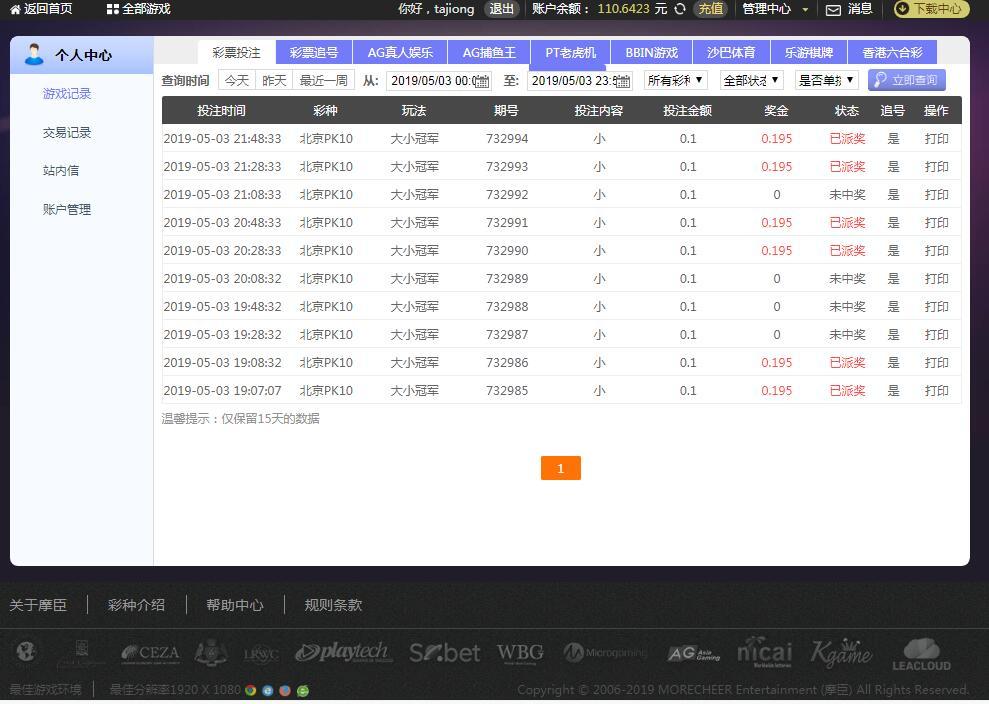
Task: Open the 所有彩种 lottery type dropdown
Action: pyautogui.click(x=675, y=80)
